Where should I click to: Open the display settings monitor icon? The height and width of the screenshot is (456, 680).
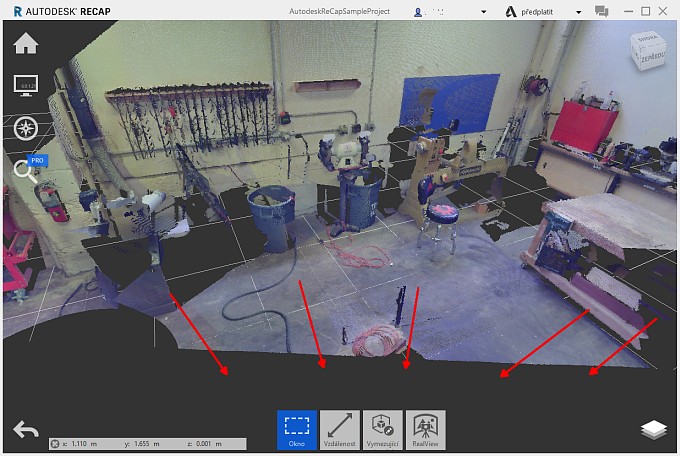25,86
